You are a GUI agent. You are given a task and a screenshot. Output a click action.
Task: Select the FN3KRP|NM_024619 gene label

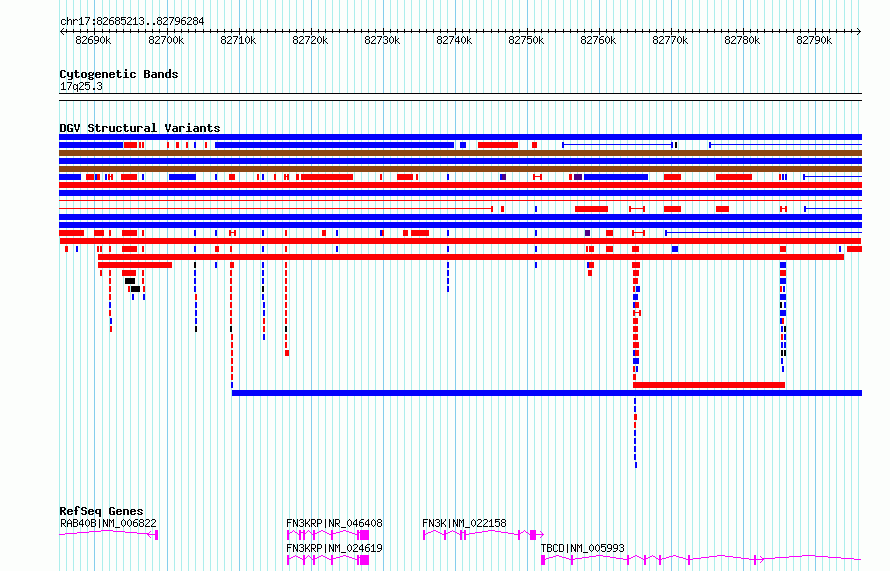[x=334, y=548]
